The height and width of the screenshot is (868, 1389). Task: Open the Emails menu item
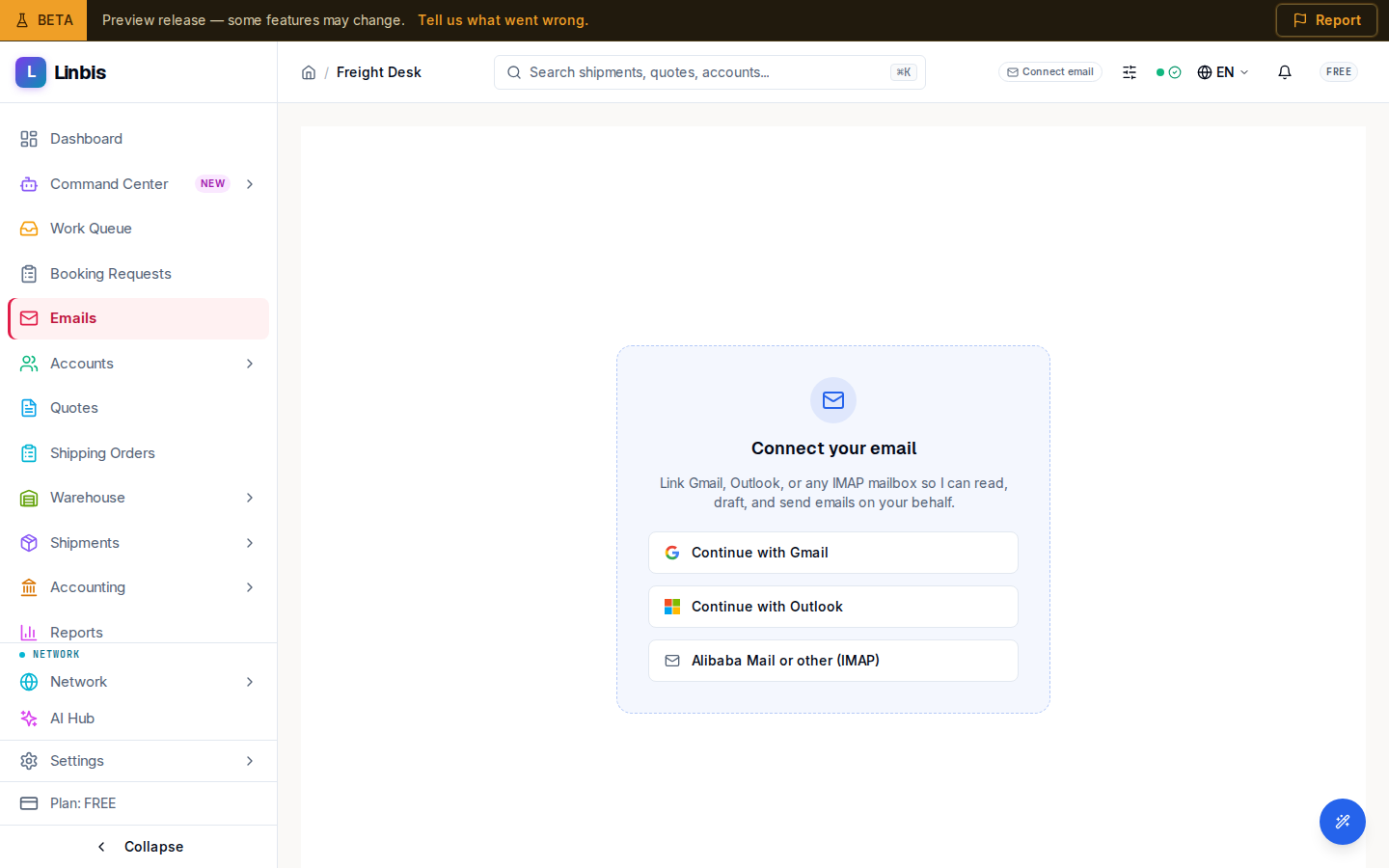tap(139, 318)
